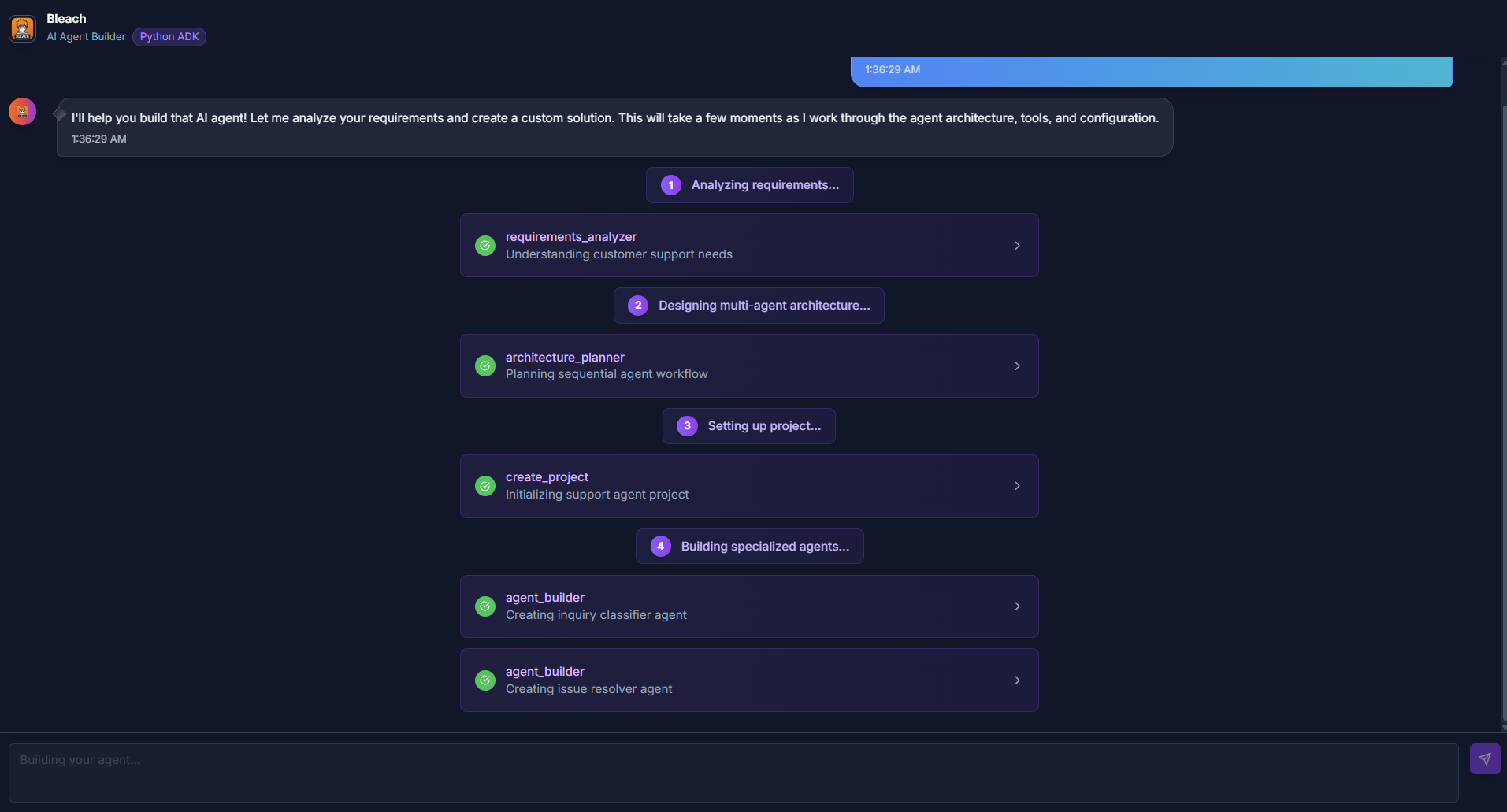This screenshot has width=1507, height=812.
Task: Click the Python ADK badge
Action: click(x=169, y=37)
